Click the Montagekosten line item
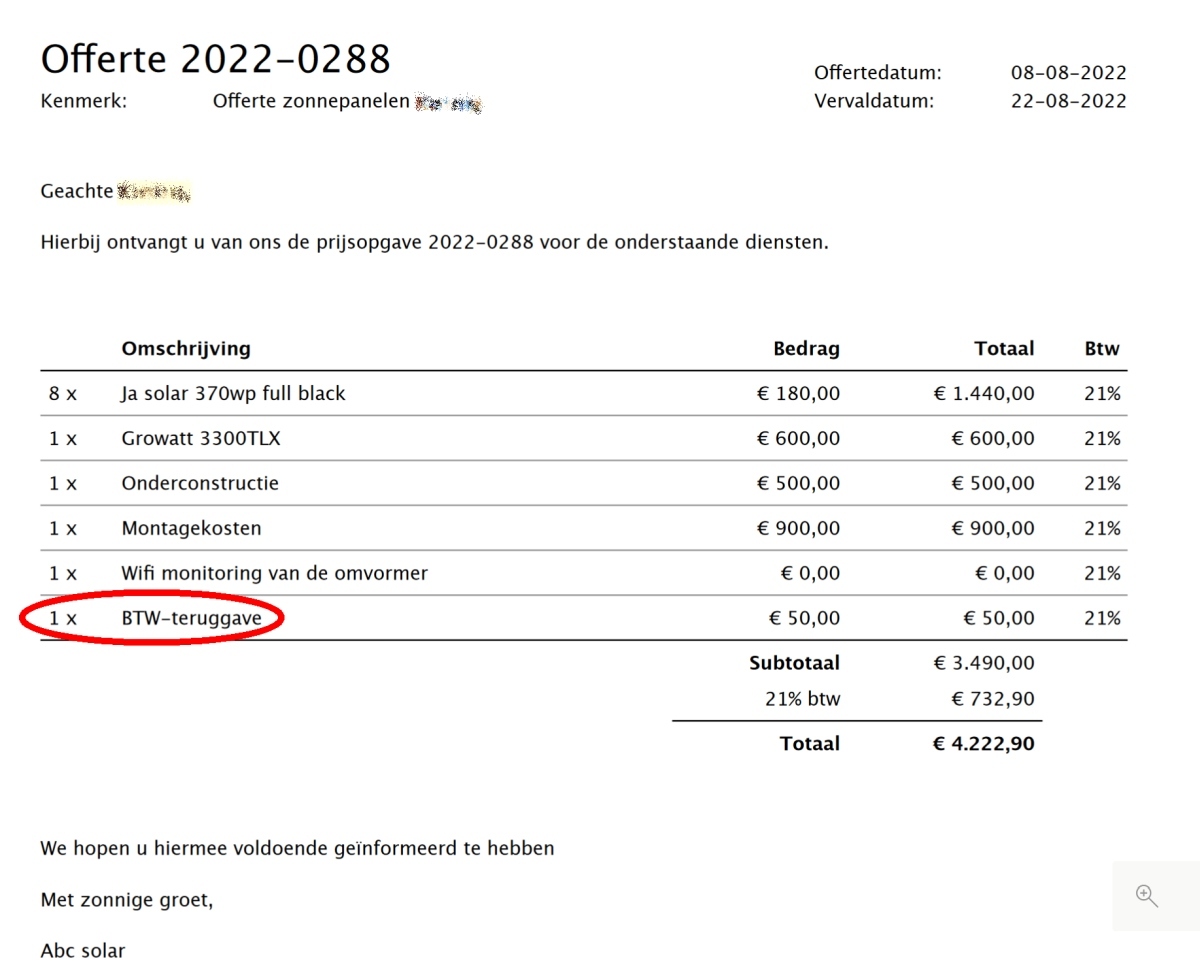 tap(190, 528)
